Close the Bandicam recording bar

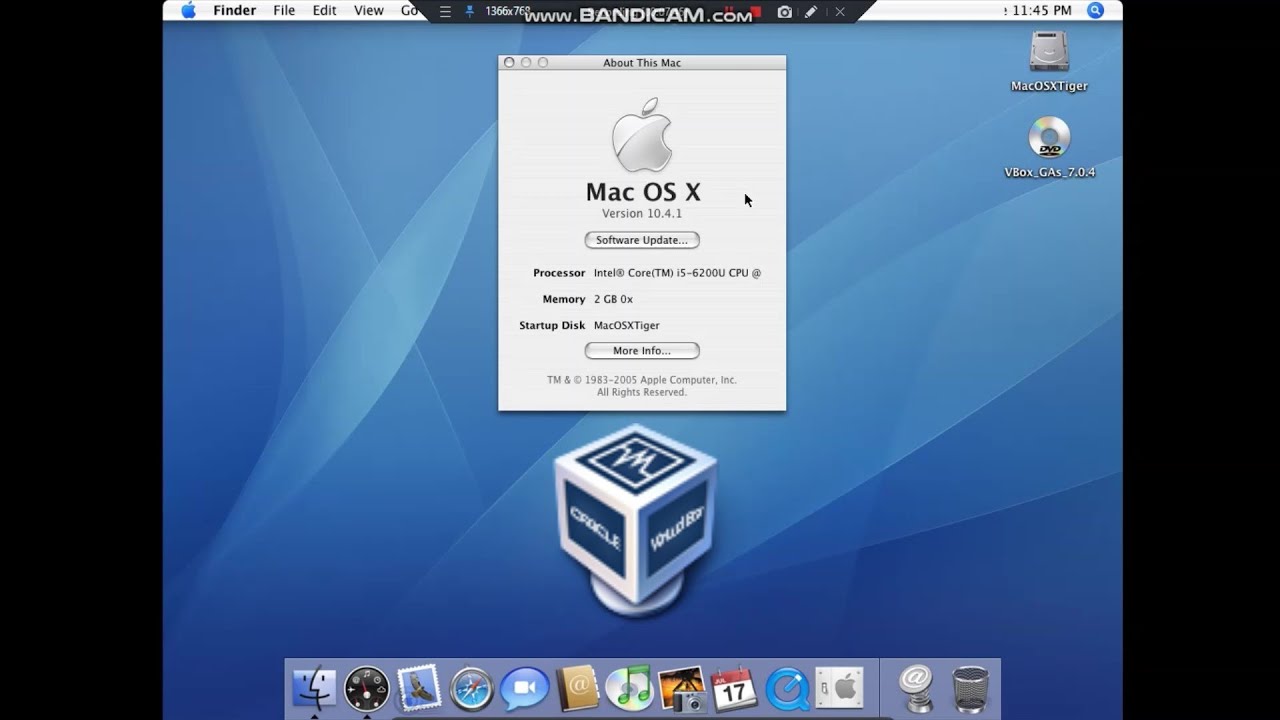(x=840, y=12)
